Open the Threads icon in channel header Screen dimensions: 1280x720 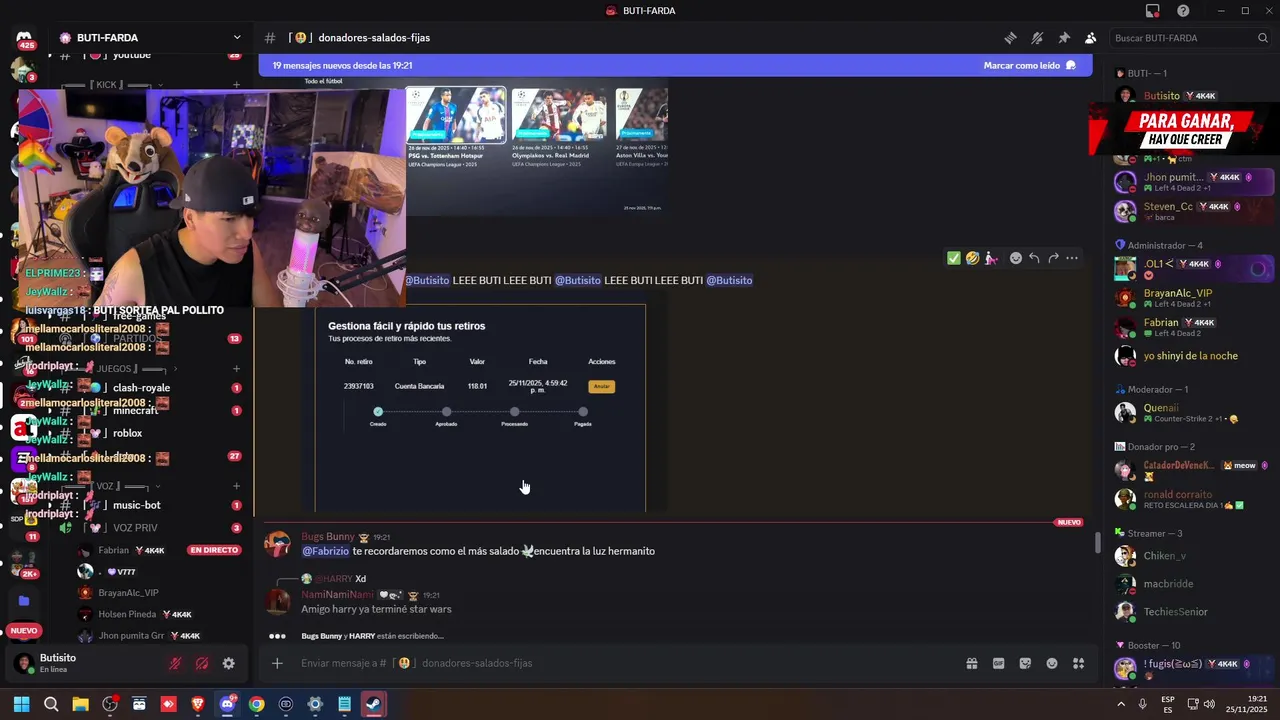(x=1011, y=38)
